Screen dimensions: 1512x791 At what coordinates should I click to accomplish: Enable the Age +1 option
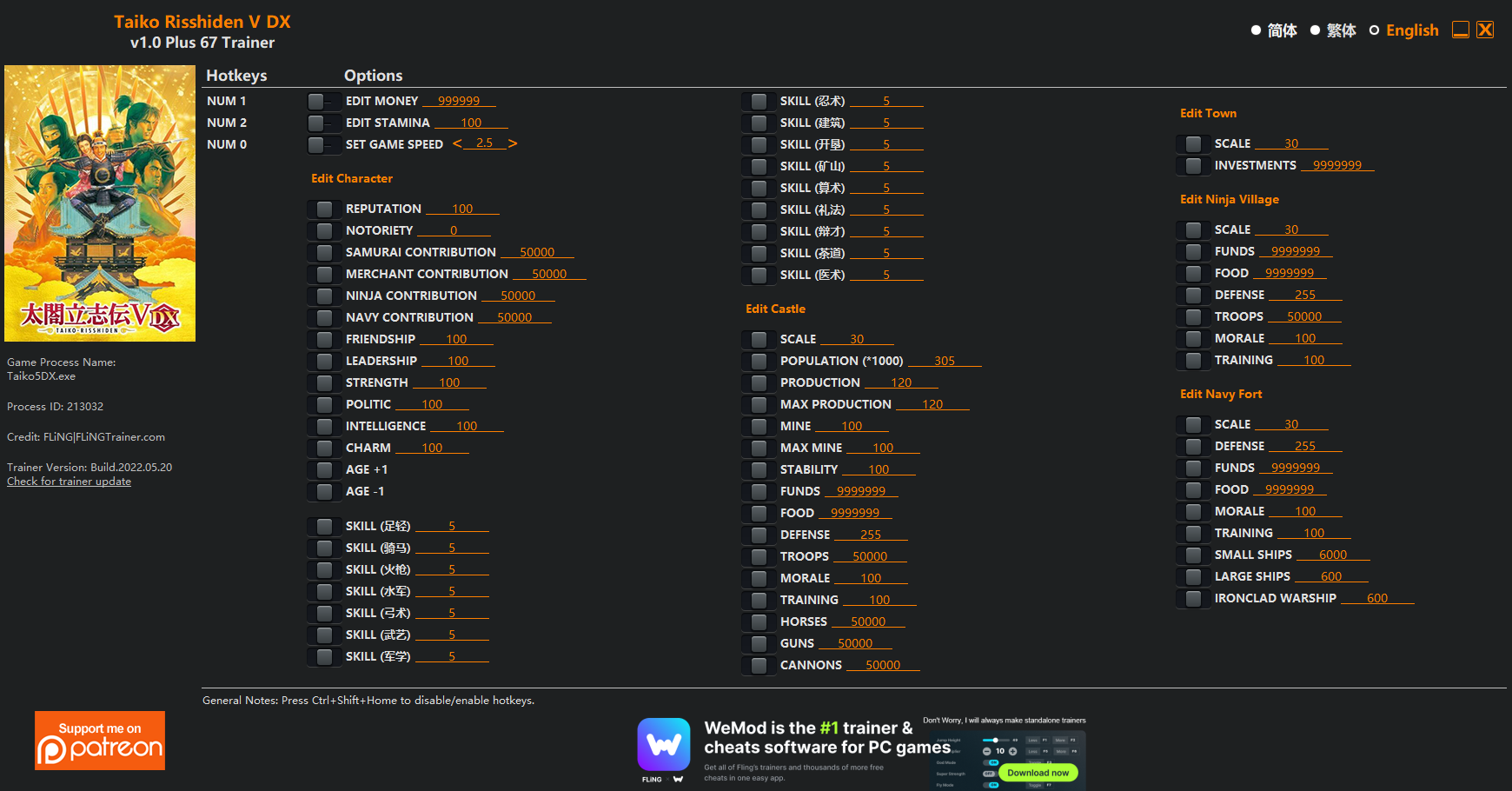pos(324,470)
